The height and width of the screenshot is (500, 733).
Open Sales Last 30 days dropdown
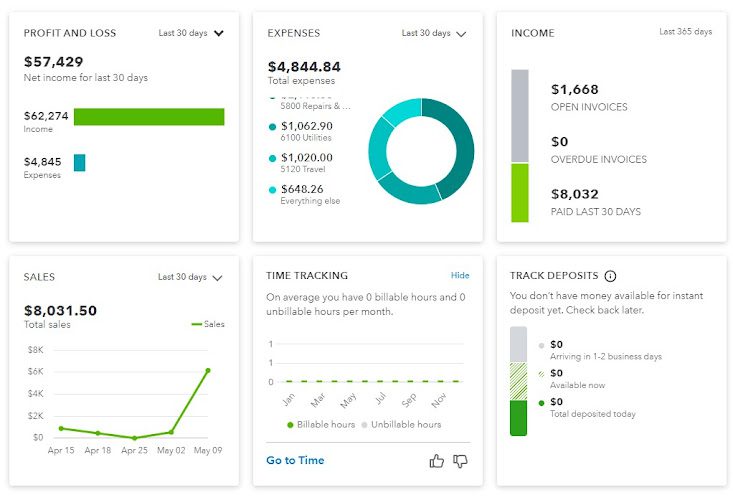[190, 277]
